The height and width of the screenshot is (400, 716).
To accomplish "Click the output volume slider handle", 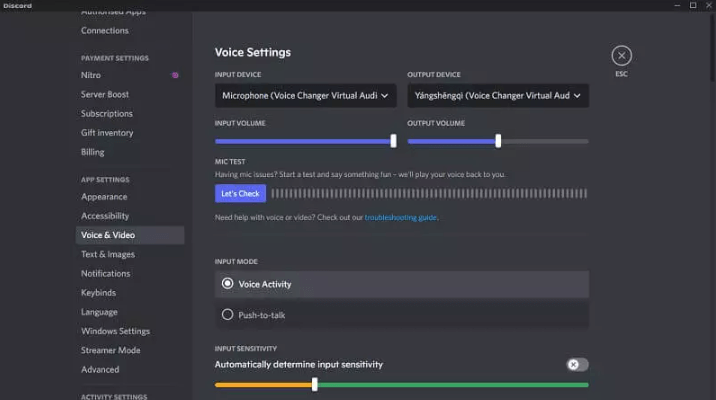I will point(498,141).
